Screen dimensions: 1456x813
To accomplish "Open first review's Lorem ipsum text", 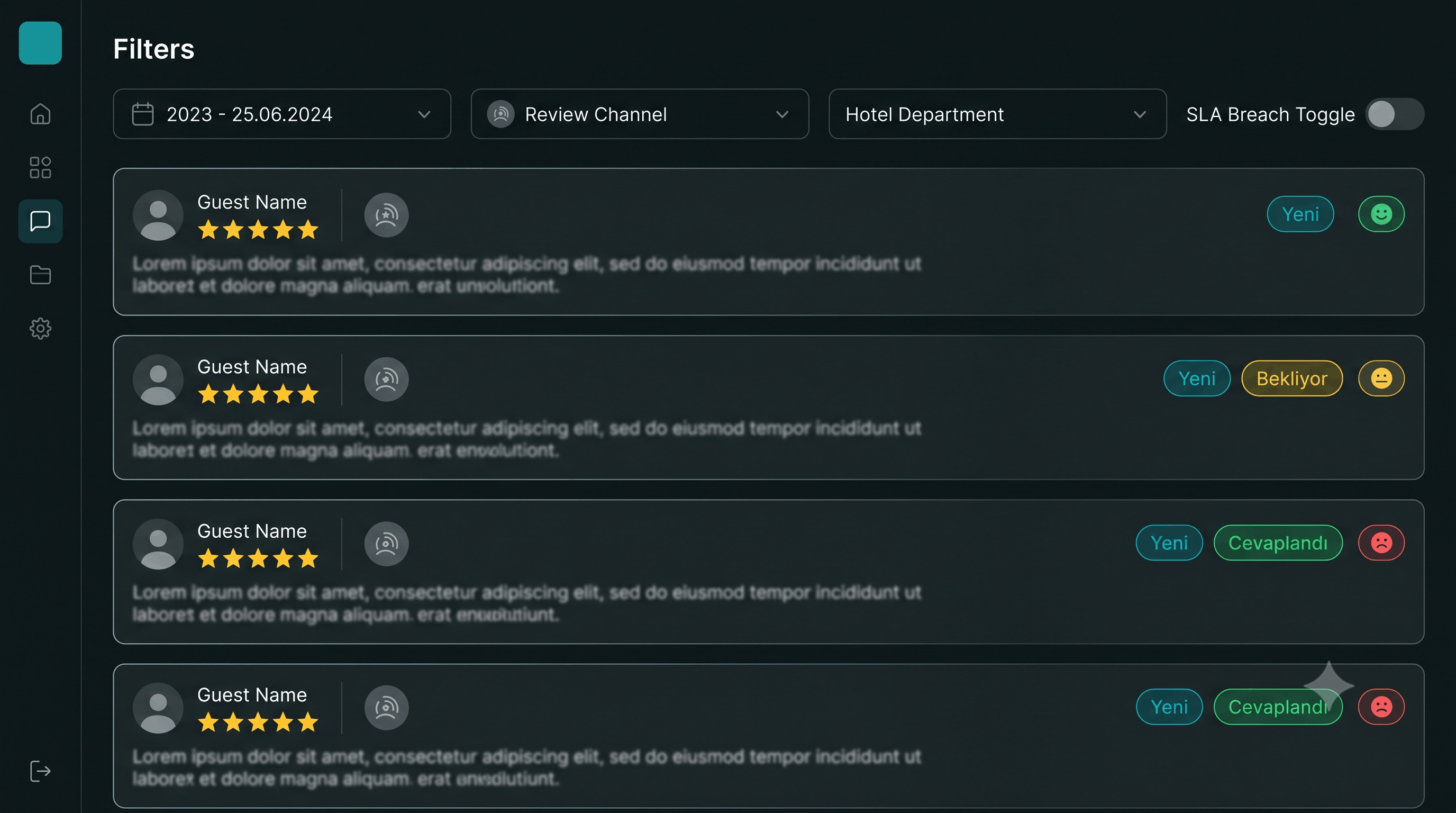I will pyautogui.click(x=527, y=275).
